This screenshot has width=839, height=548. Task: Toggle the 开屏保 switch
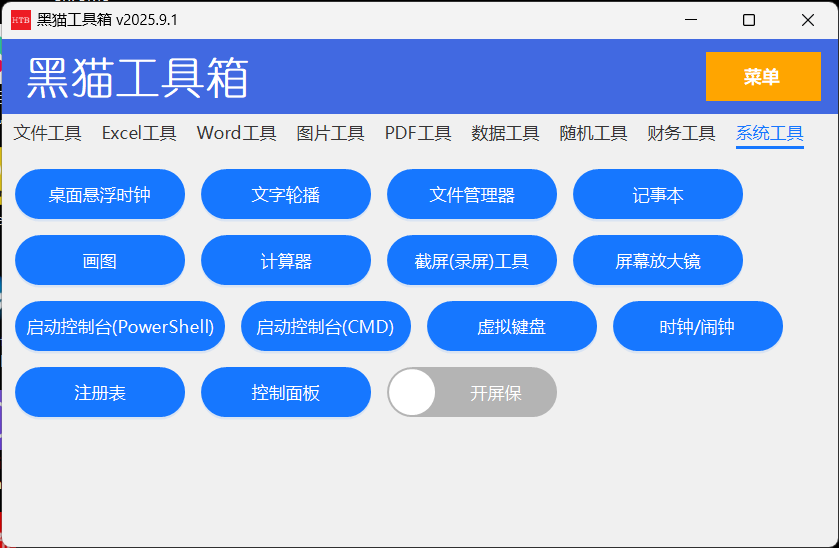coord(472,392)
